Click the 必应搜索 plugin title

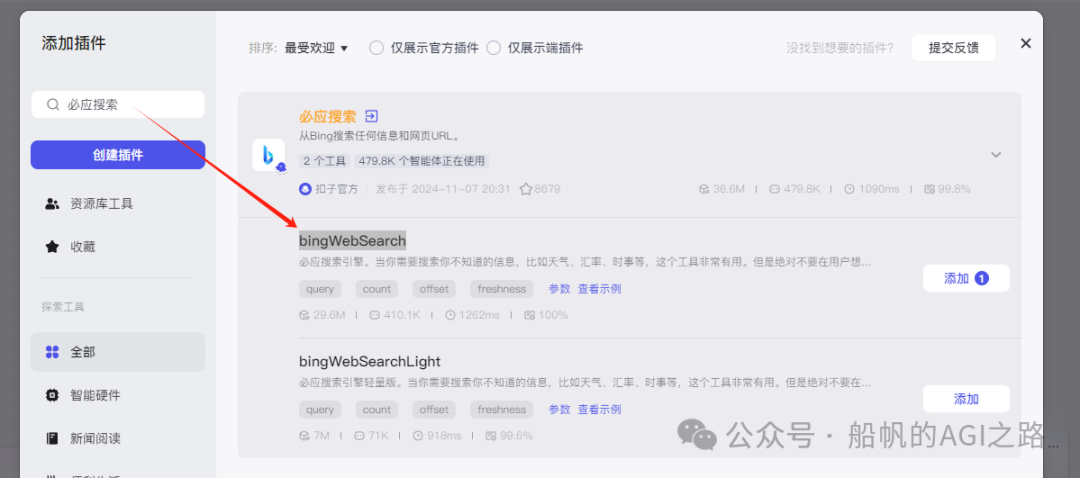click(328, 116)
